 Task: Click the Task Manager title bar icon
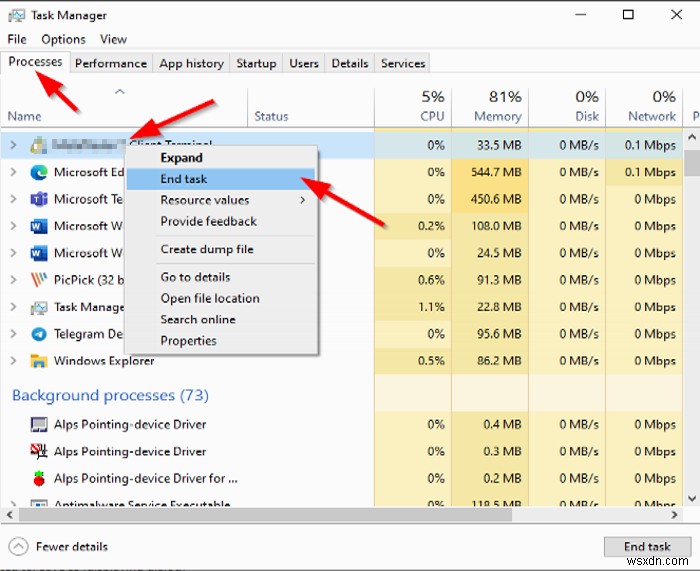[17, 16]
